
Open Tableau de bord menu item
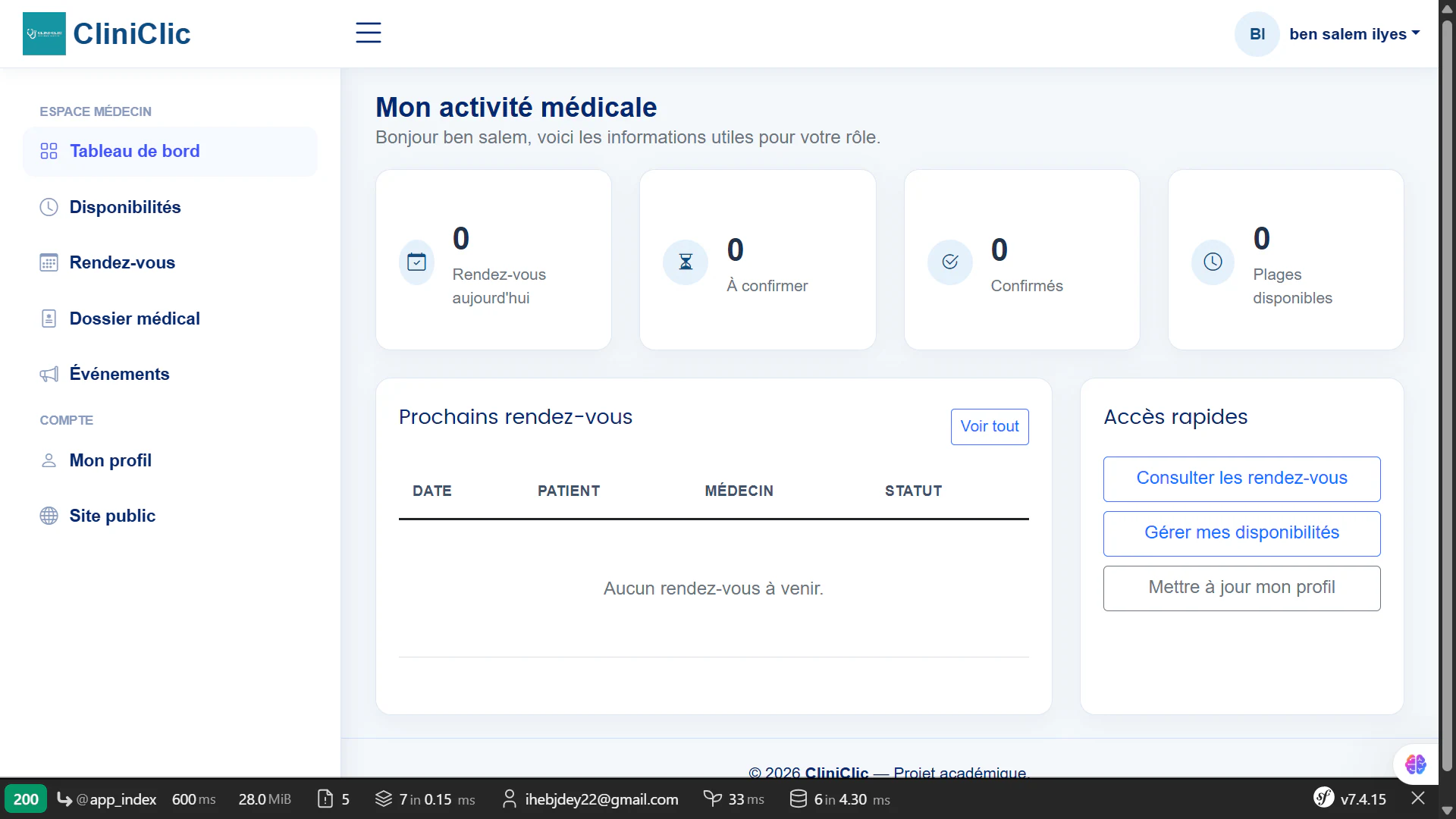pyautogui.click(x=170, y=152)
